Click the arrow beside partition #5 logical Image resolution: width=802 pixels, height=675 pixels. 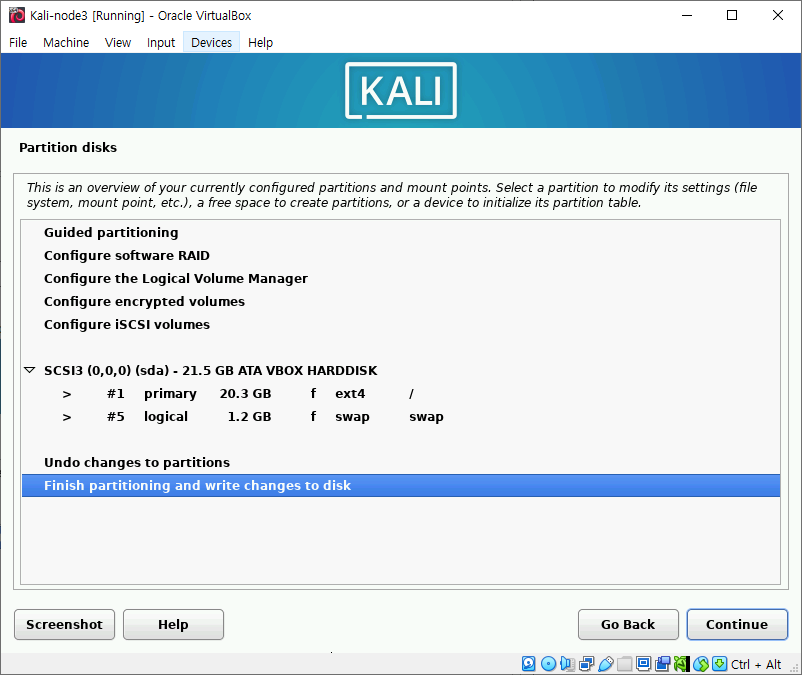coord(67,417)
